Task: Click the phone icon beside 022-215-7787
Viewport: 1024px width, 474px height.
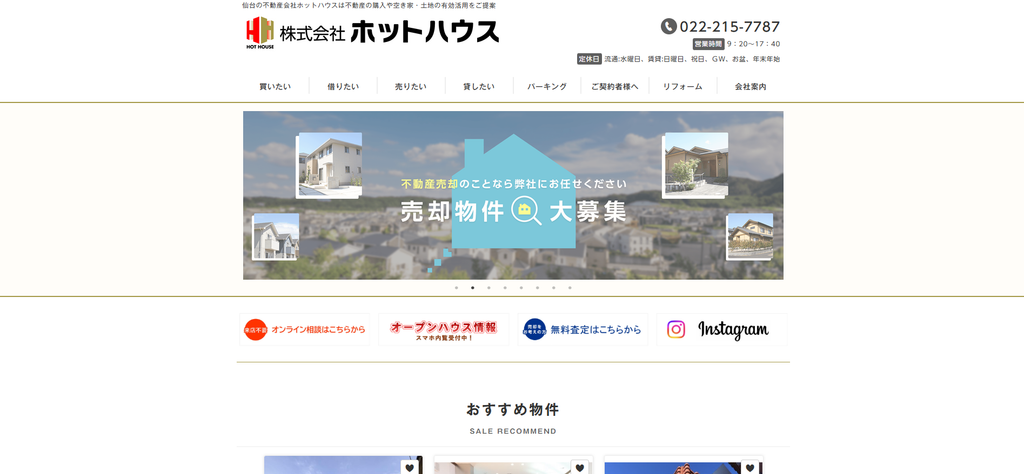Action: [x=668, y=26]
